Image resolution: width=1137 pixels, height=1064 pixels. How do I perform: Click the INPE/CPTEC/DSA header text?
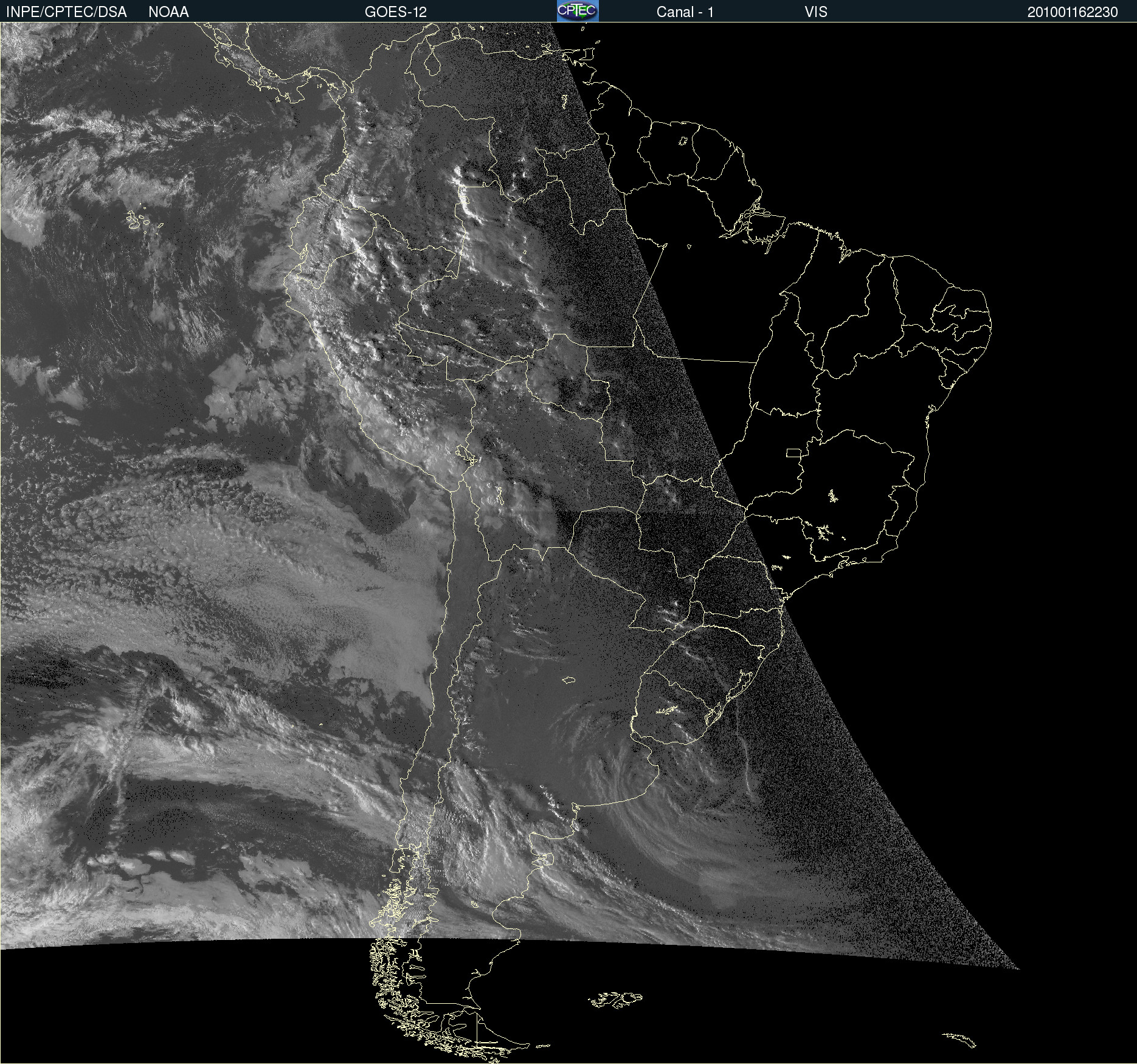(x=66, y=12)
